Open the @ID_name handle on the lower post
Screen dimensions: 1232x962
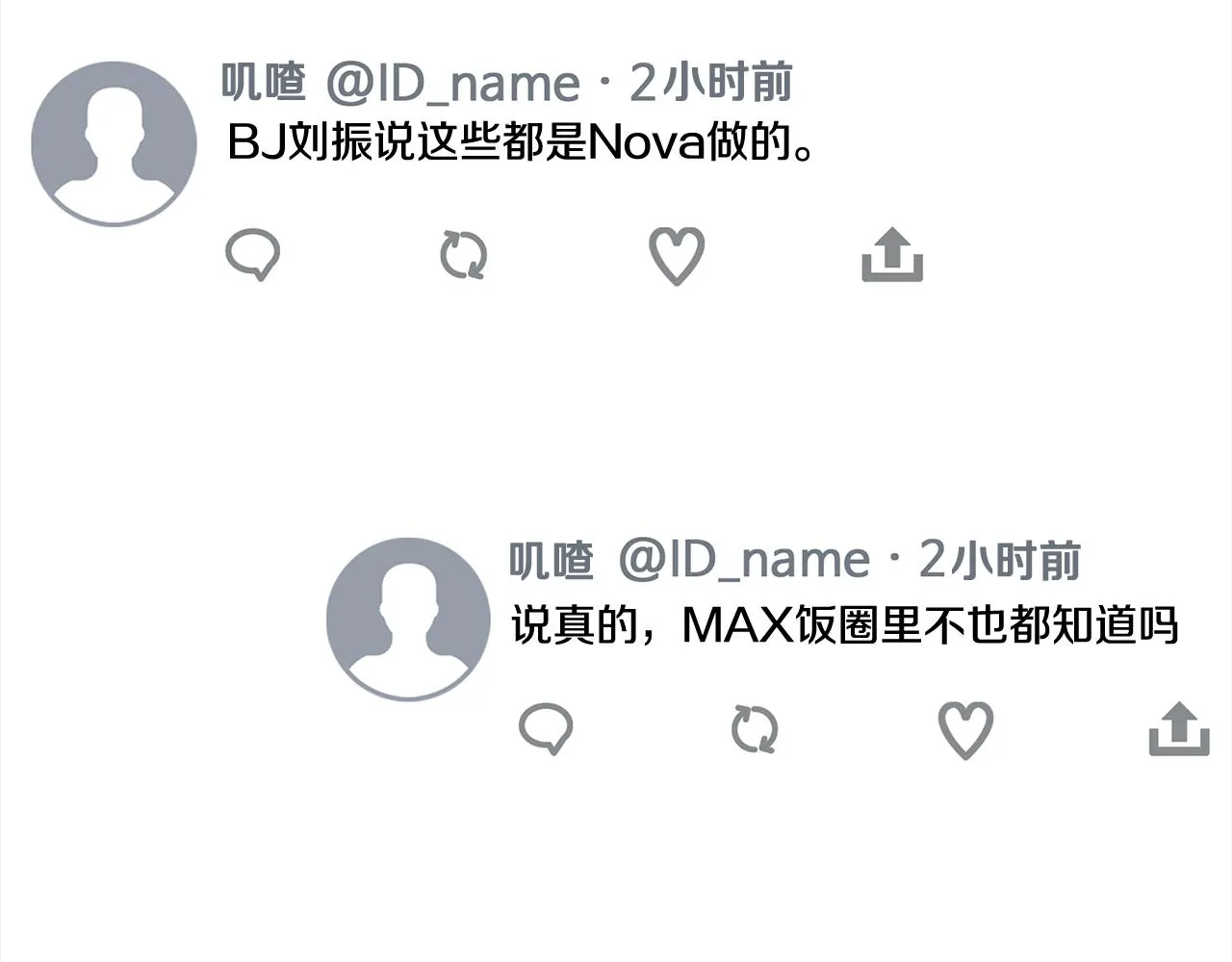744,561
